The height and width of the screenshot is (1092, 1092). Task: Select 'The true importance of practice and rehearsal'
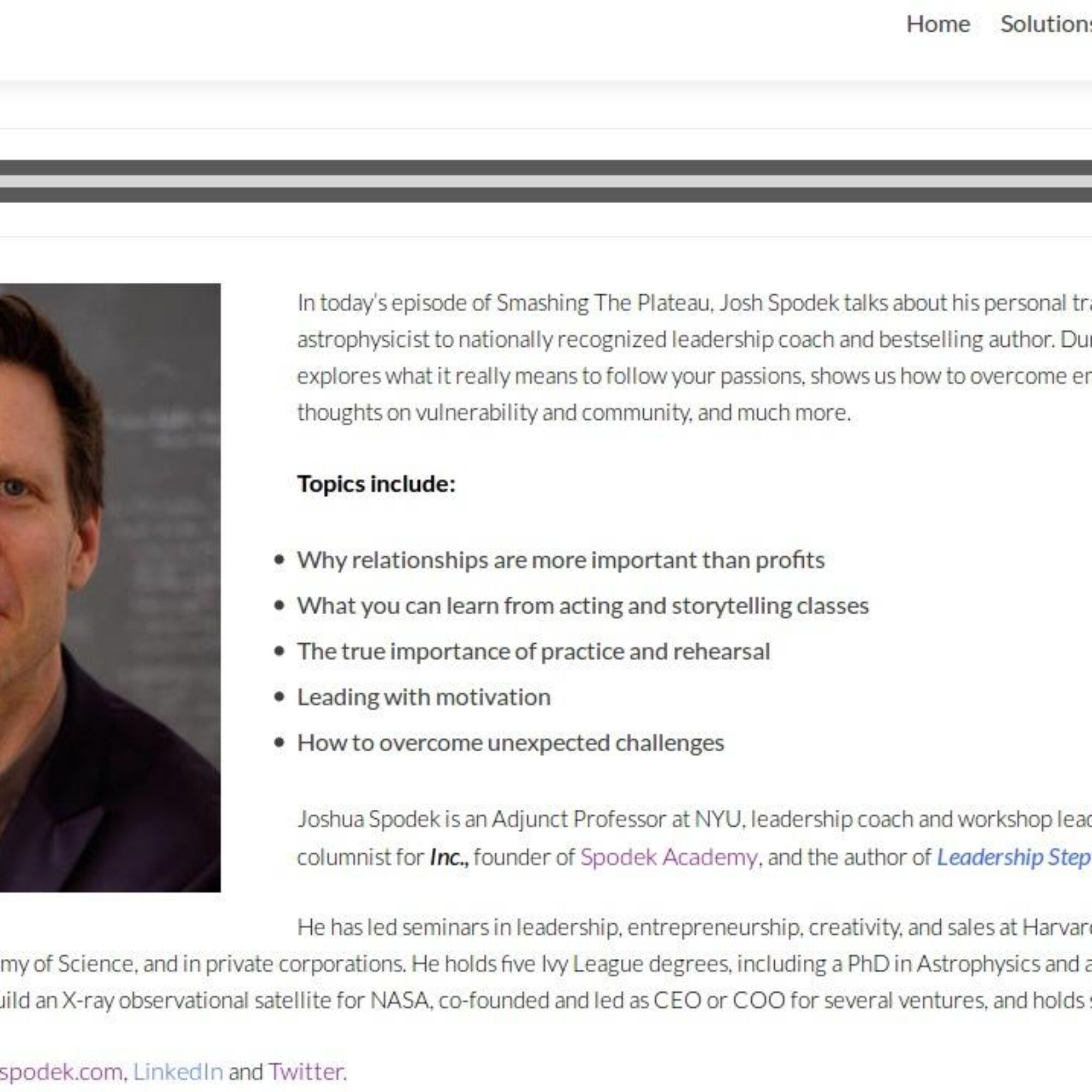pyautogui.click(x=533, y=651)
